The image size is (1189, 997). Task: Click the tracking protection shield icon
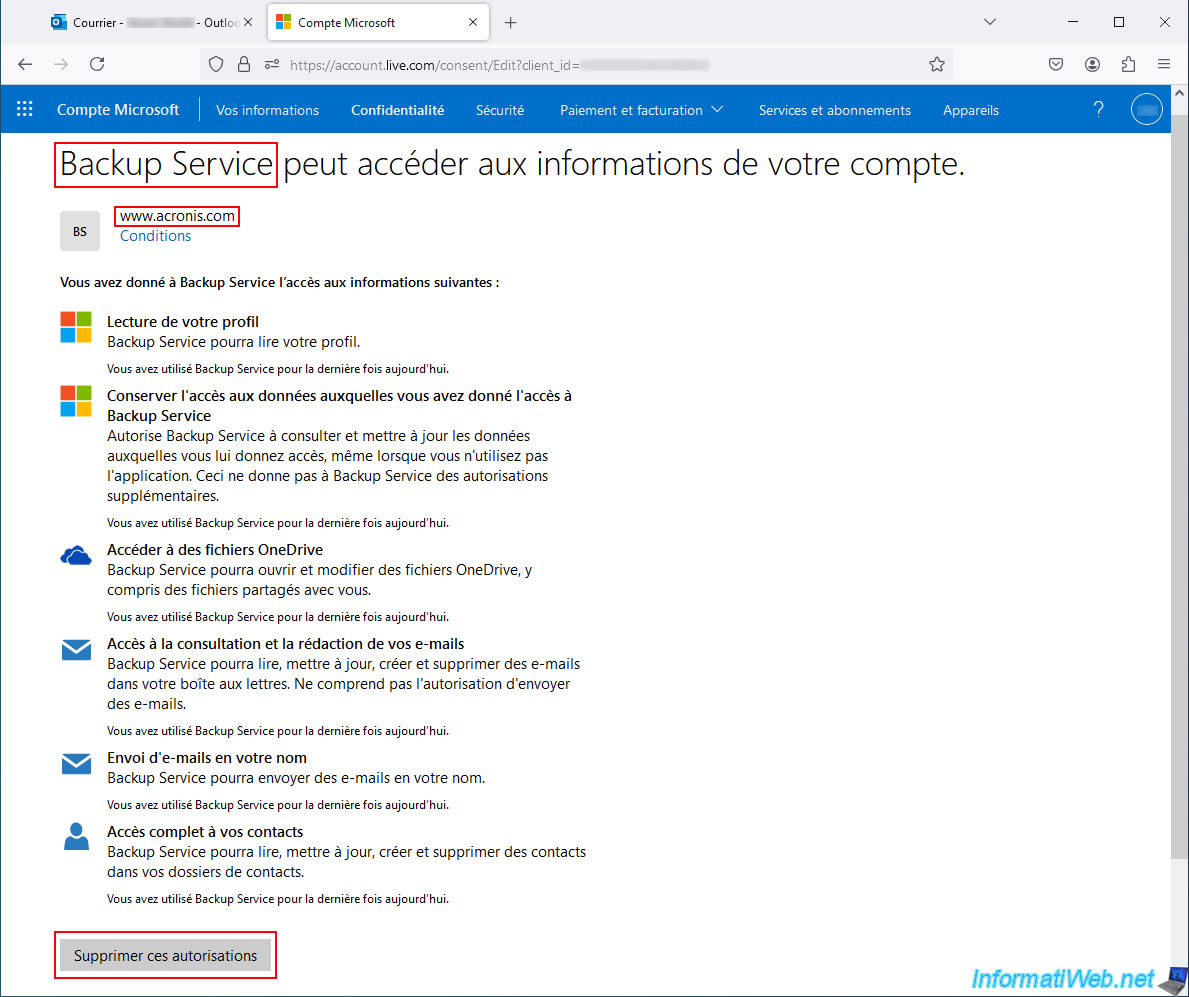216,64
